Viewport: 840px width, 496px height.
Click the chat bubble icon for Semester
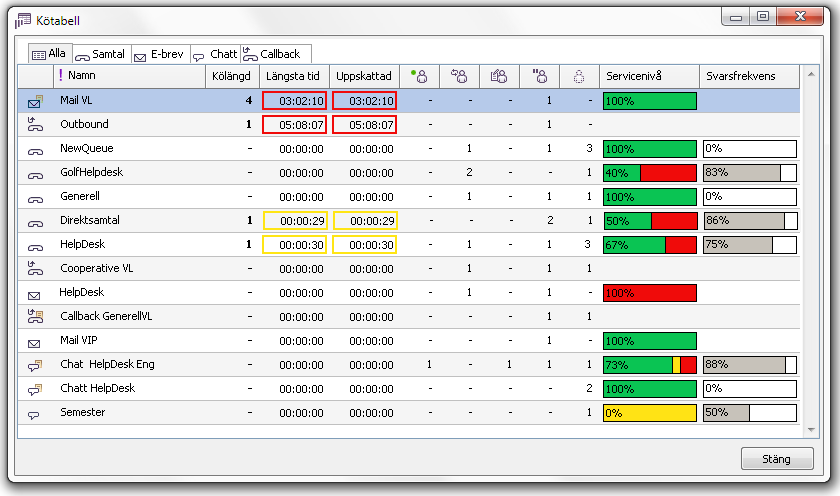34,413
